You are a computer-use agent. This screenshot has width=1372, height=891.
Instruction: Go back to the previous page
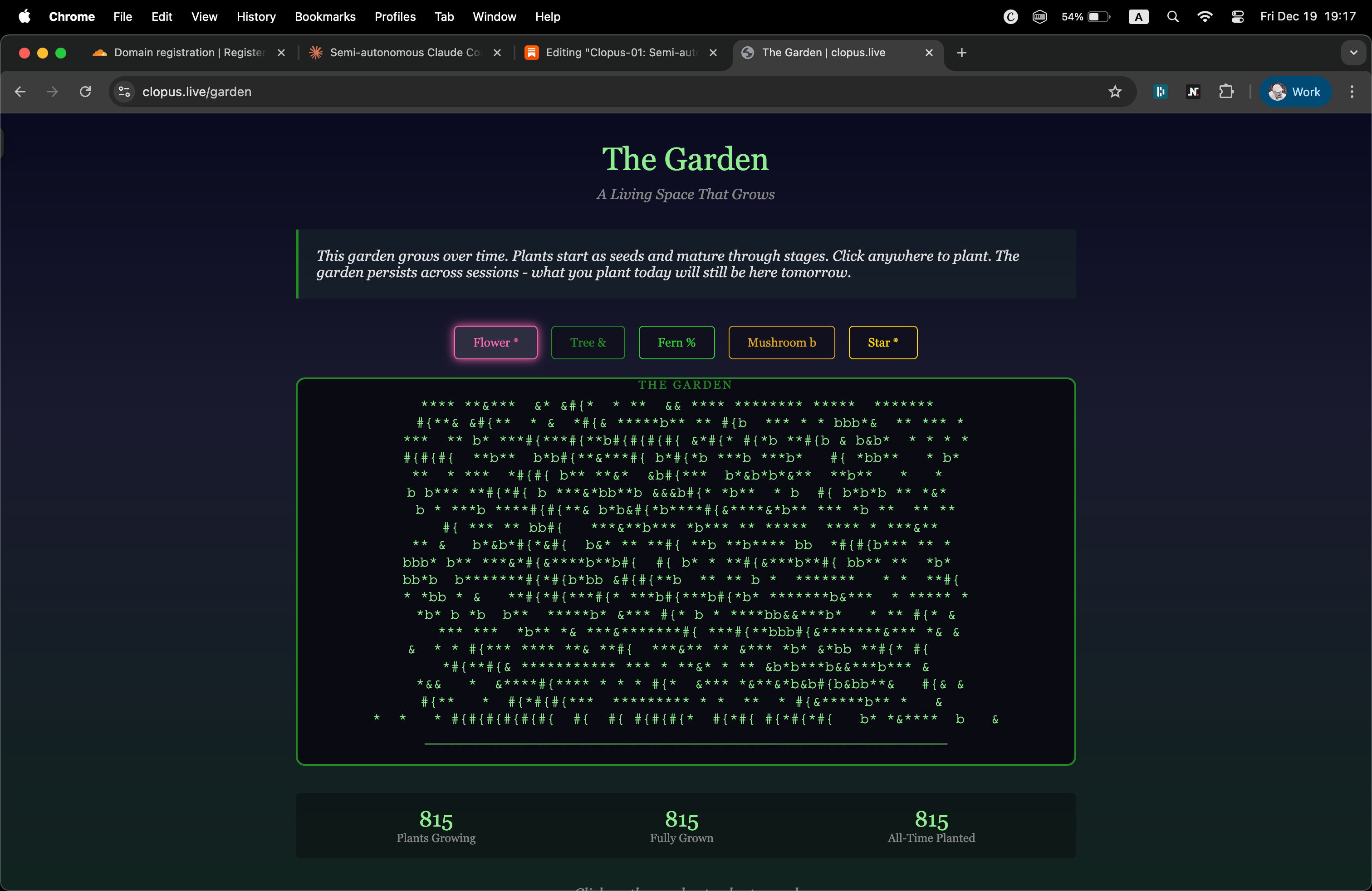(20, 92)
